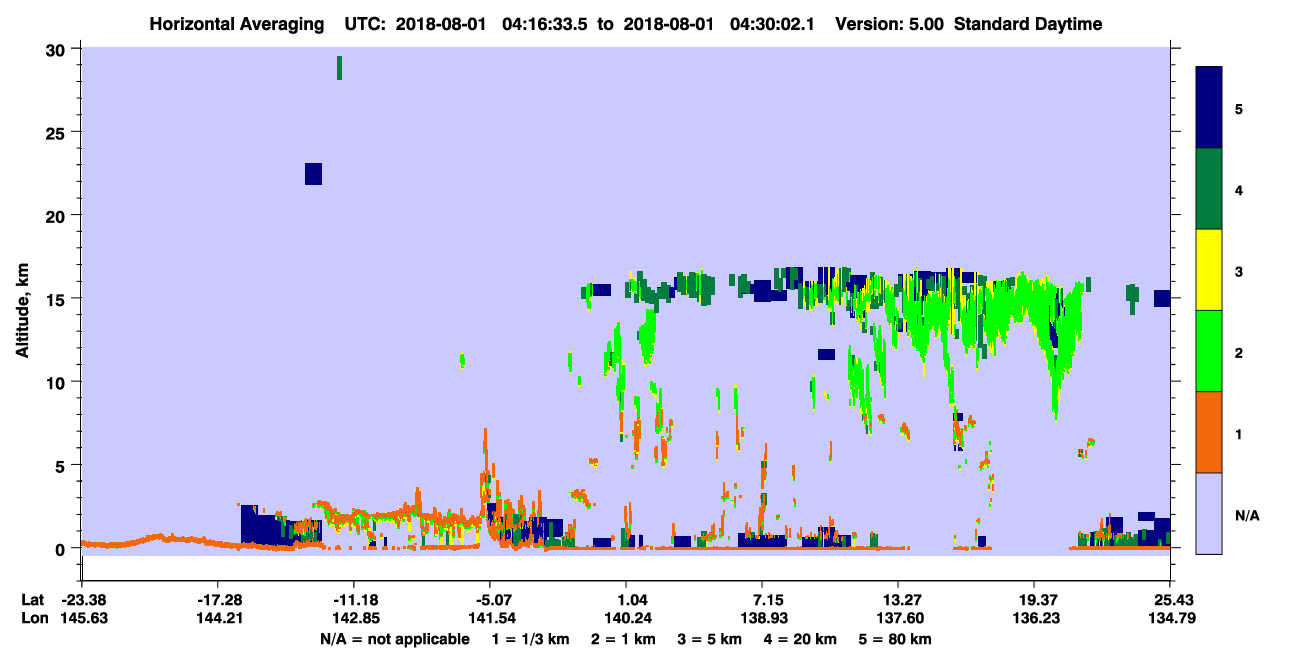Click the isolated dark blue square near 22 km
The height and width of the screenshot is (667, 1300).
pos(313,174)
